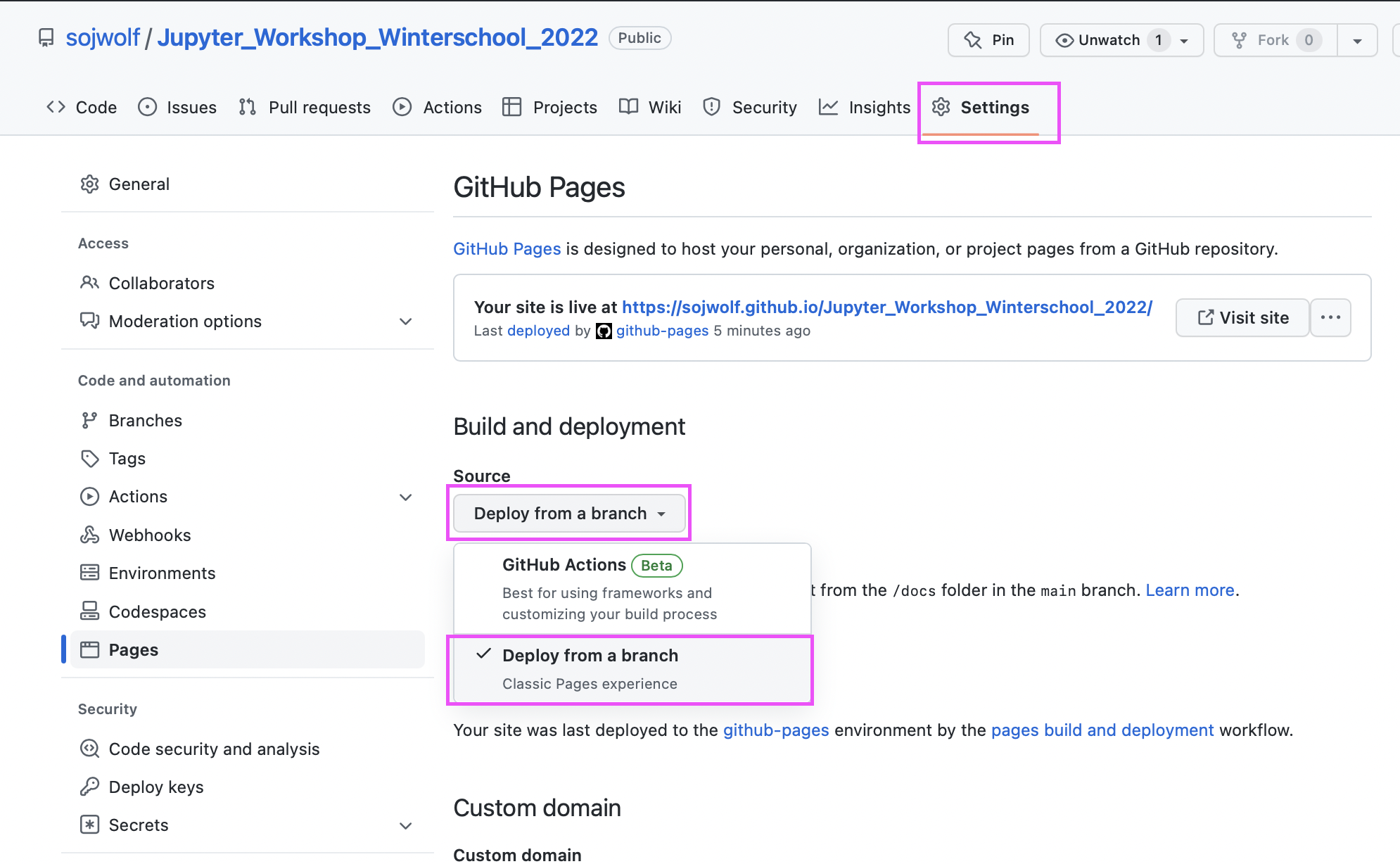
Task: Expand the Moderation options chevron
Action: tap(406, 322)
